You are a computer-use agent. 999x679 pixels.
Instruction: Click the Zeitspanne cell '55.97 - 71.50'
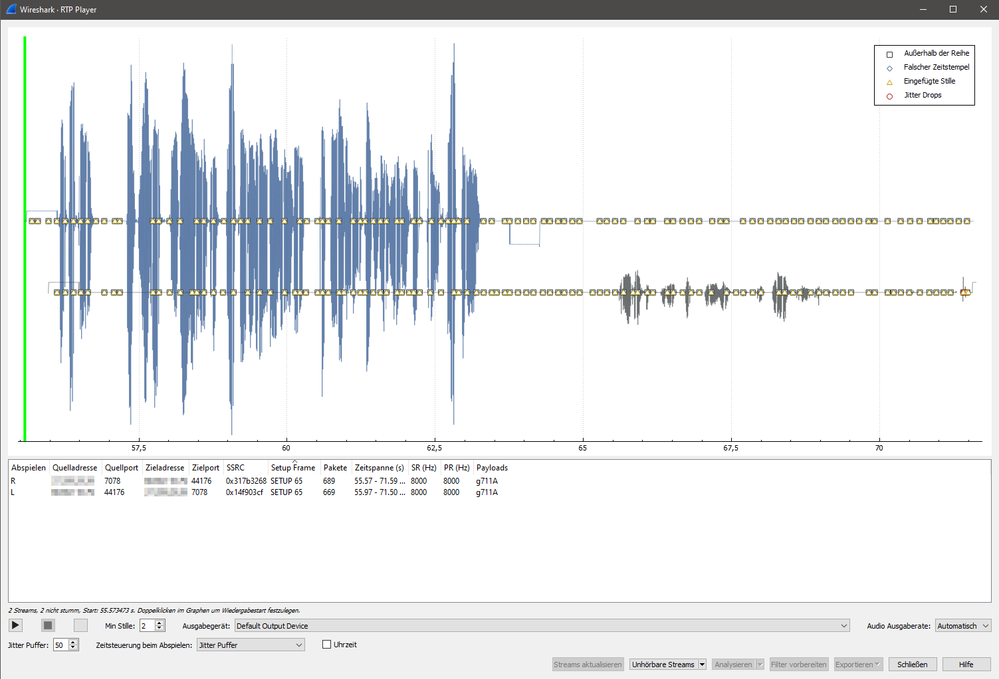tap(380, 492)
